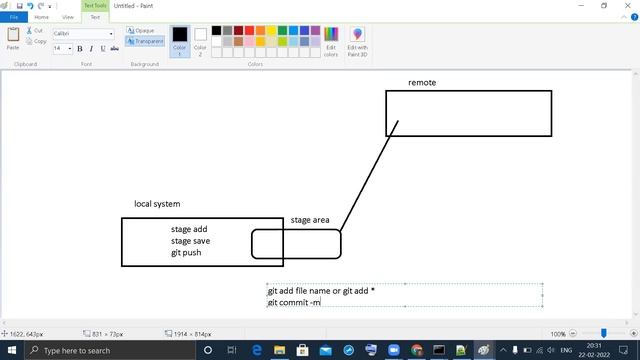Open Task View from taskbar
This screenshot has height=360, width=640.
(232, 350)
